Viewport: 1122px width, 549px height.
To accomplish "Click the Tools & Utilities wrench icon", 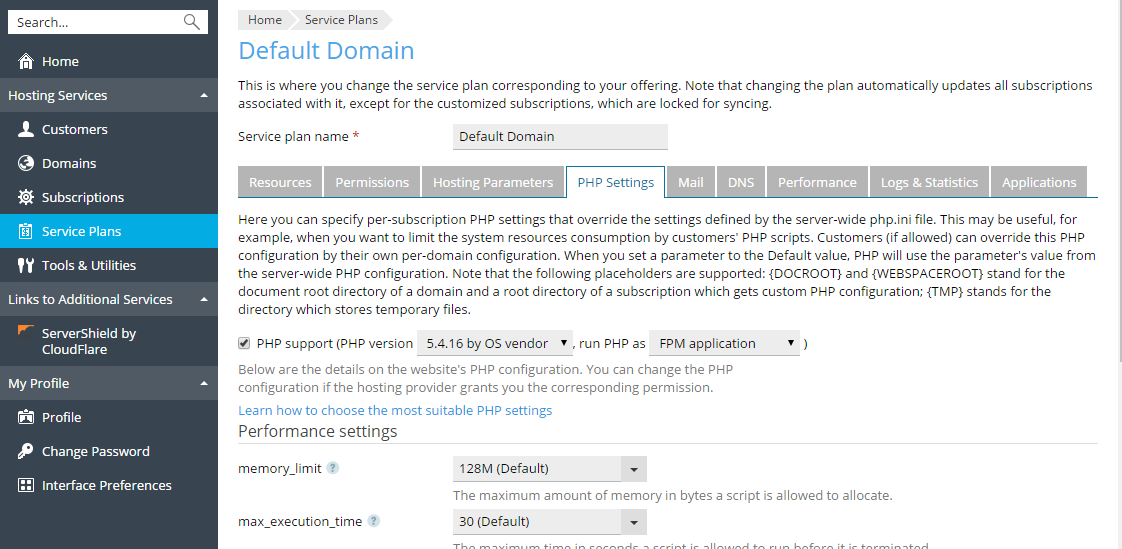I will coord(26,265).
